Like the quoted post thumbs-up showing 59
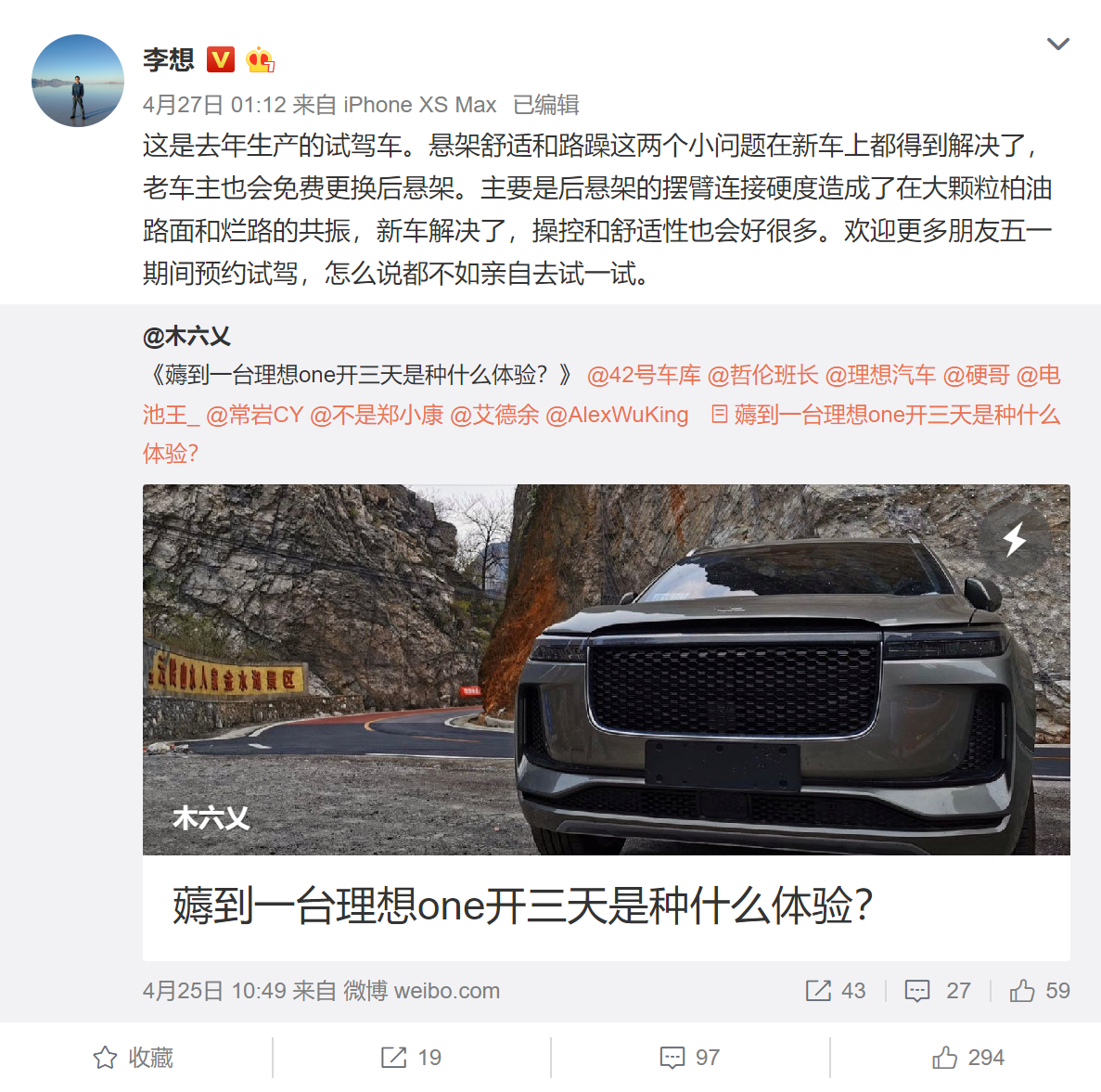The width and height of the screenshot is (1101, 1092). [1040, 991]
